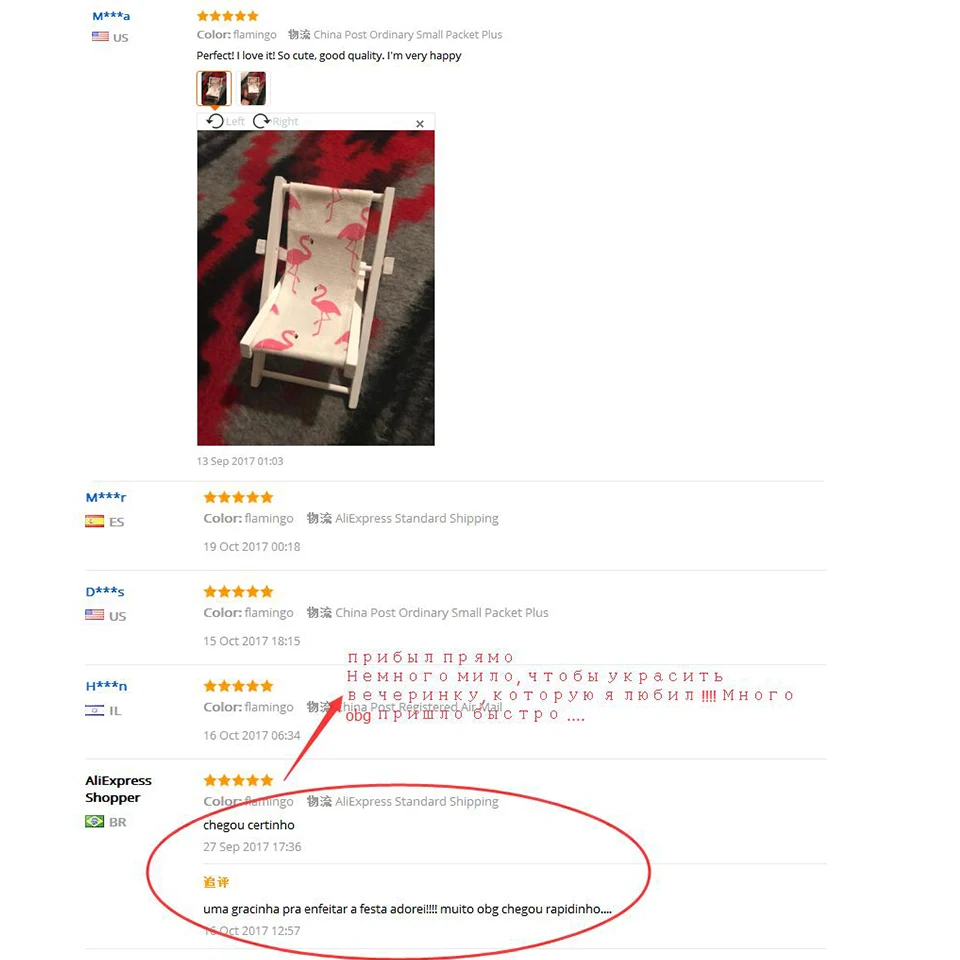Rotate review photo right
The height and width of the screenshot is (960, 960).
(x=276, y=121)
